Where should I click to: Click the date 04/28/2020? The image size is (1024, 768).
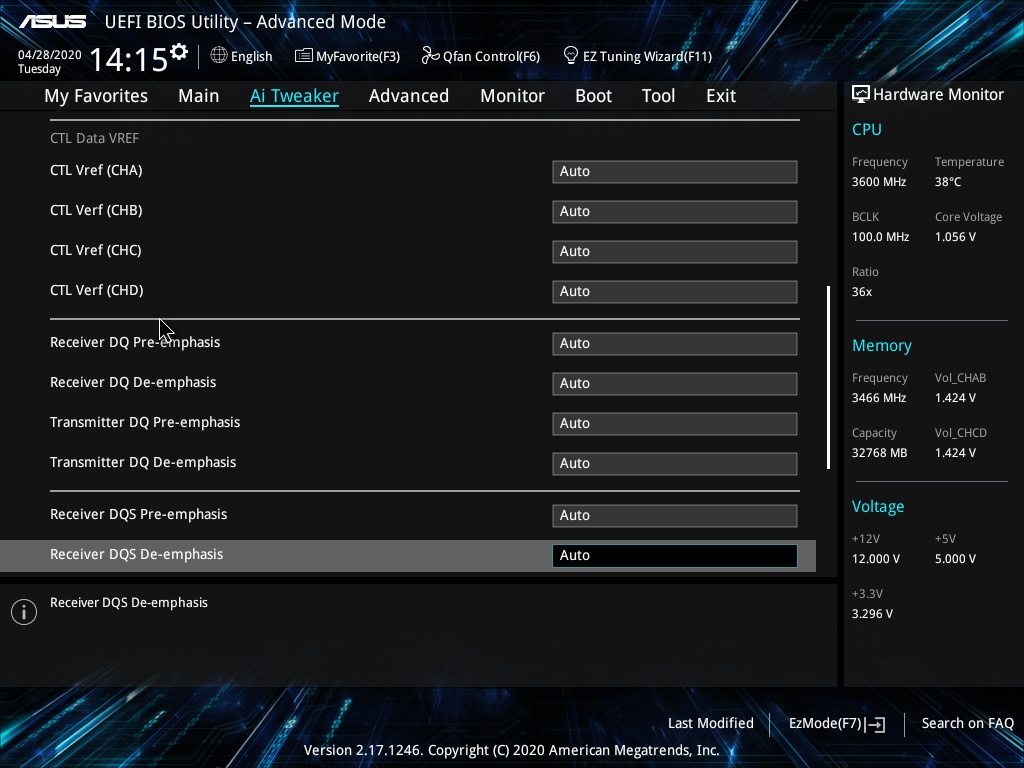pos(50,55)
